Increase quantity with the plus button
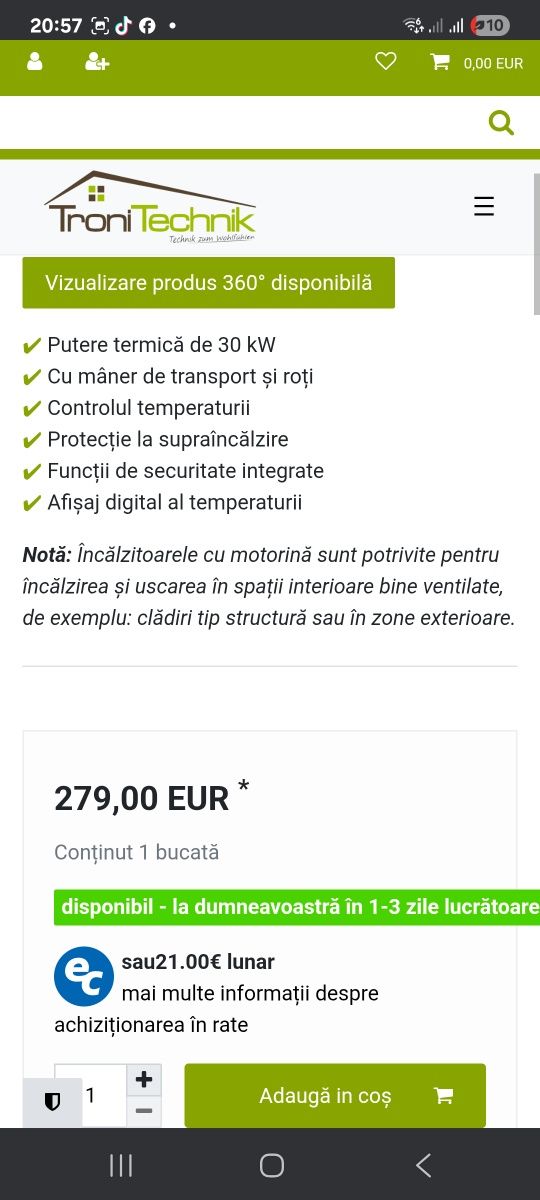The height and width of the screenshot is (1200, 540). pos(144,1079)
